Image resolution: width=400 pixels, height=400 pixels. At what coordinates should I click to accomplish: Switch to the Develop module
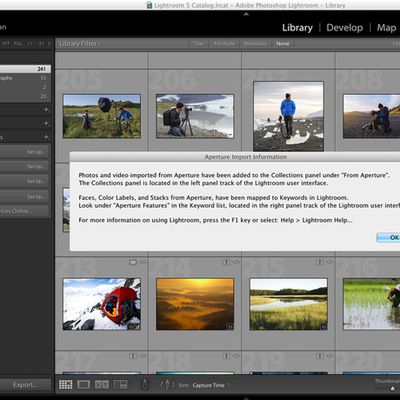[x=345, y=28]
